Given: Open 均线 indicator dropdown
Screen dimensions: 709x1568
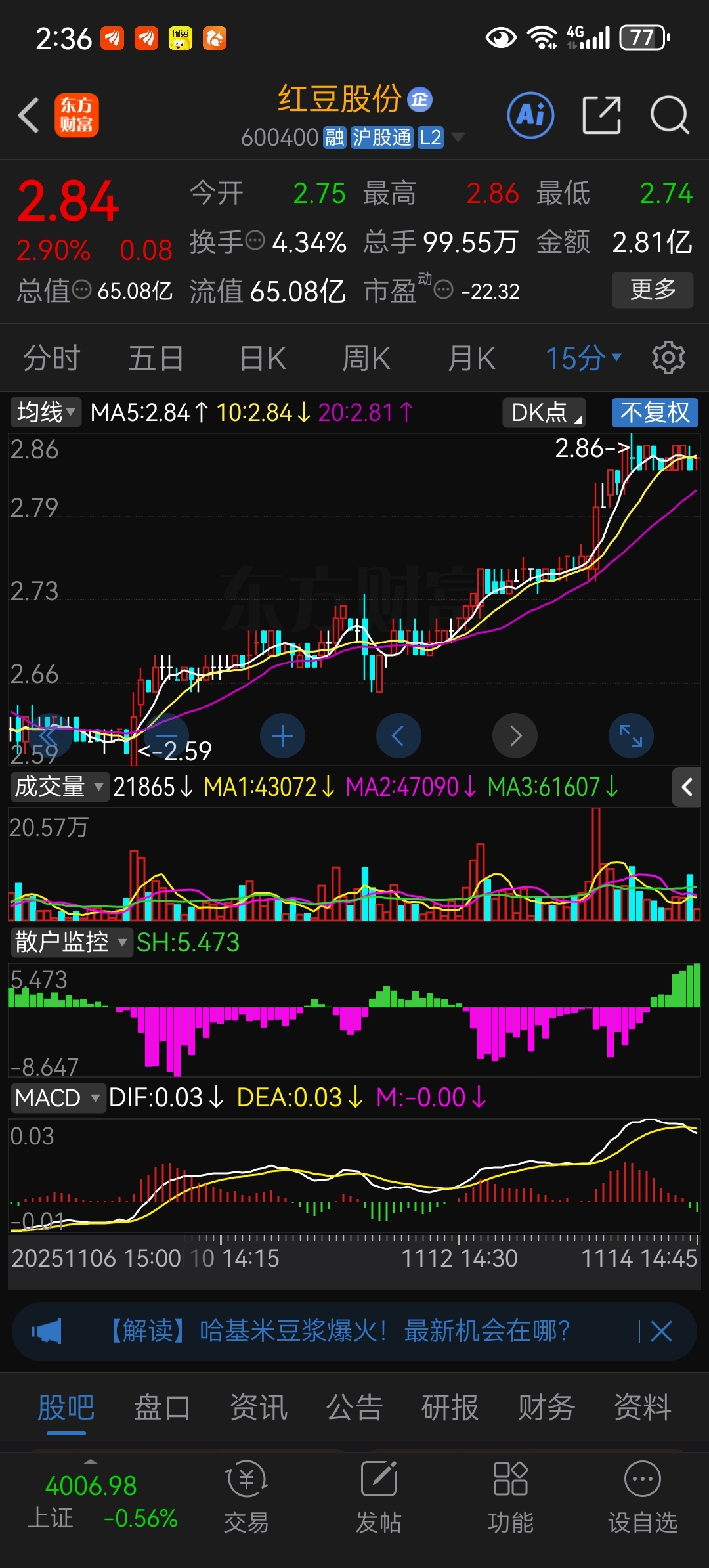Looking at the screenshot, I should click(45, 412).
